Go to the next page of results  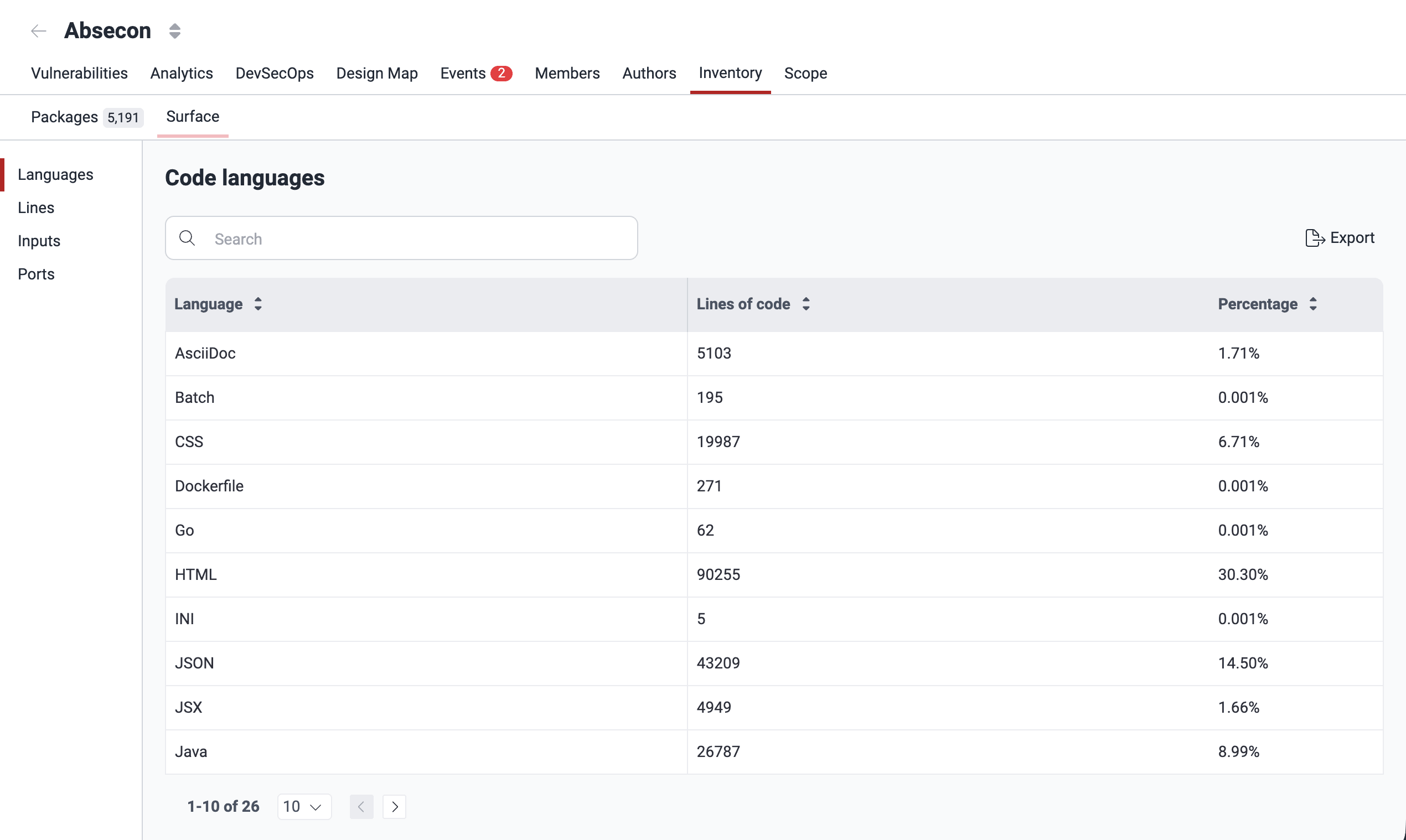395,806
